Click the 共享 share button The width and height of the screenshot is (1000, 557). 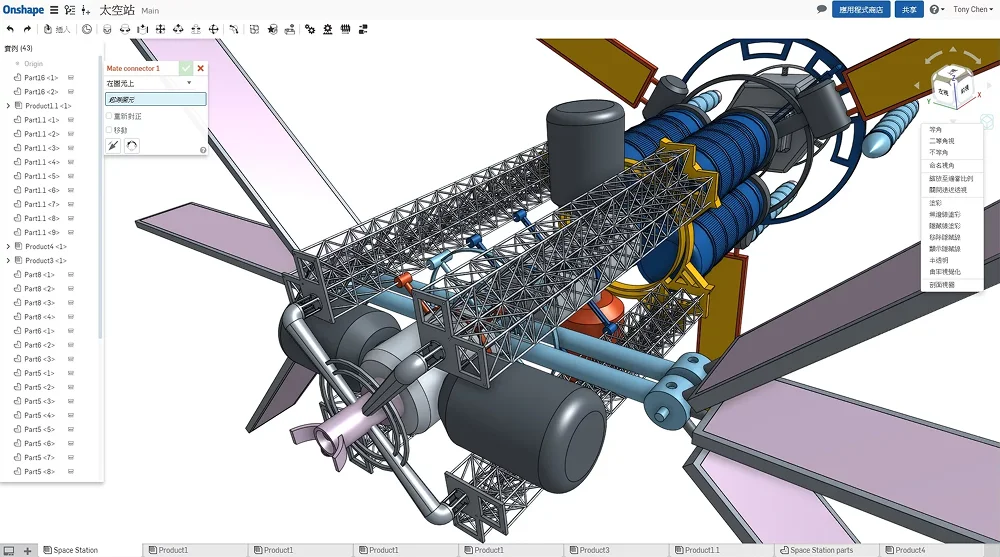909,9
